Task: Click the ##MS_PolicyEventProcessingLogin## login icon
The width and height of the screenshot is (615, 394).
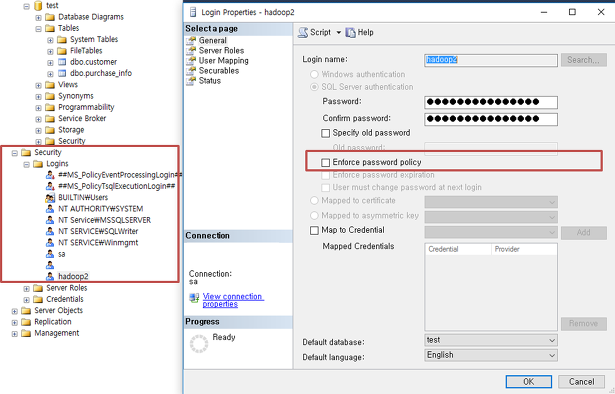Action: click(50, 175)
